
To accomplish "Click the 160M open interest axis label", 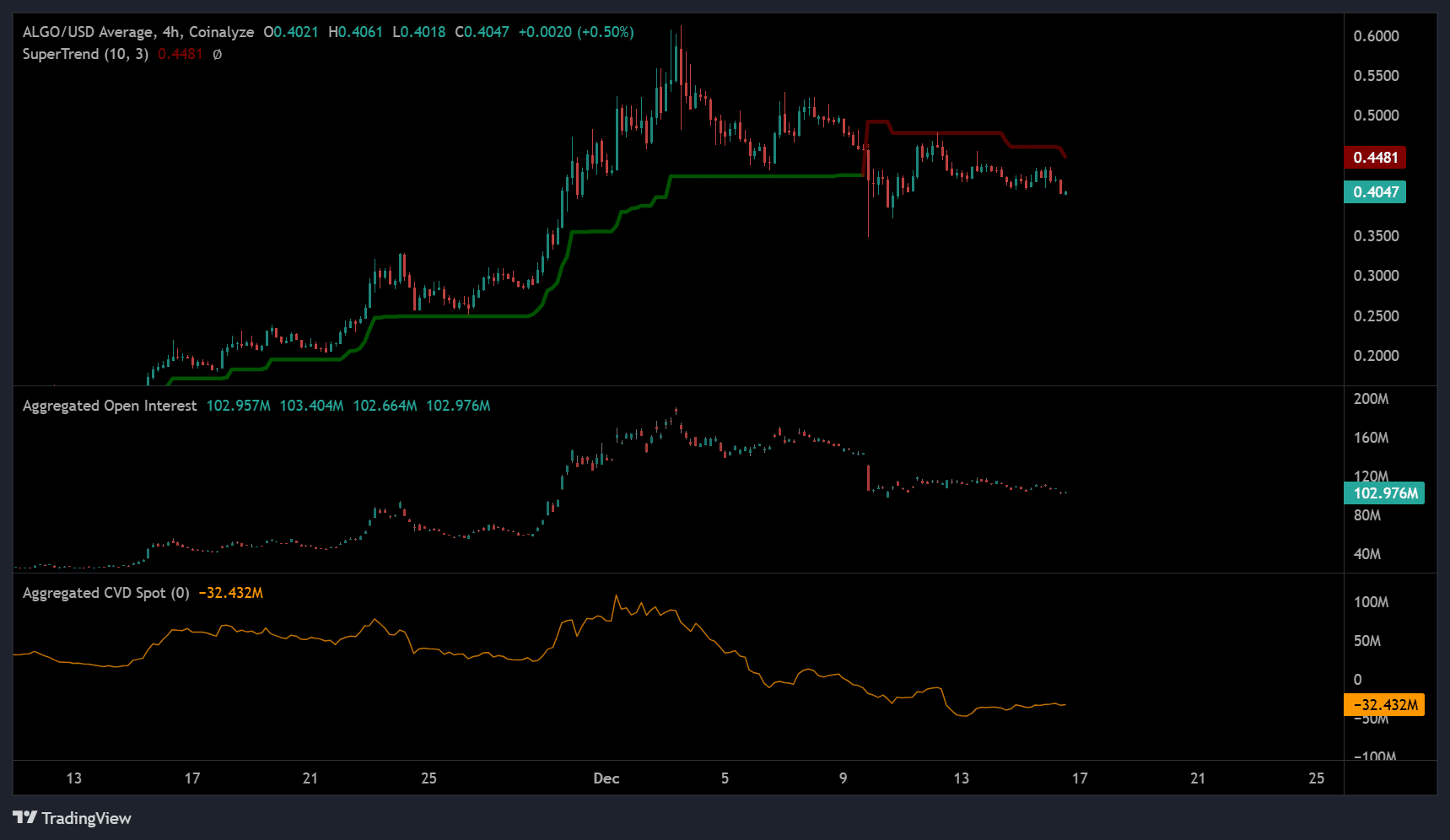I will coord(1371,438).
